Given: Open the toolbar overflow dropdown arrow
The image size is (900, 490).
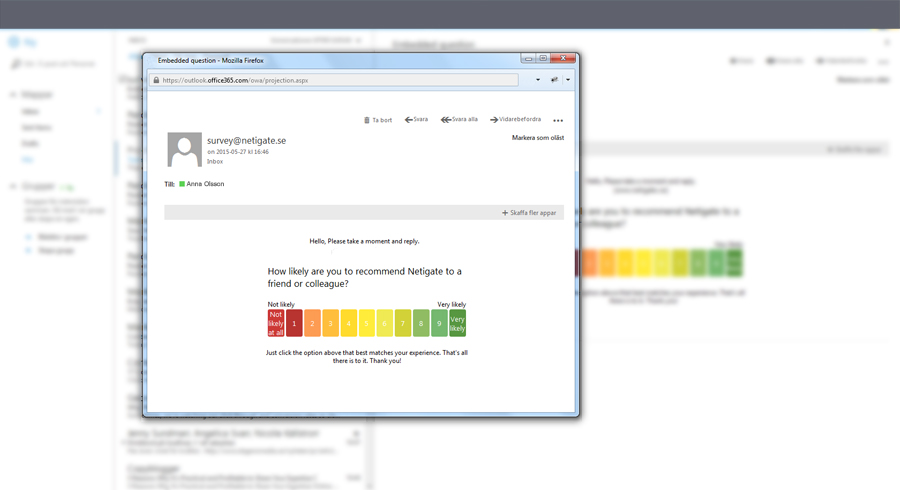Looking at the screenshot, I should [568, 80].
